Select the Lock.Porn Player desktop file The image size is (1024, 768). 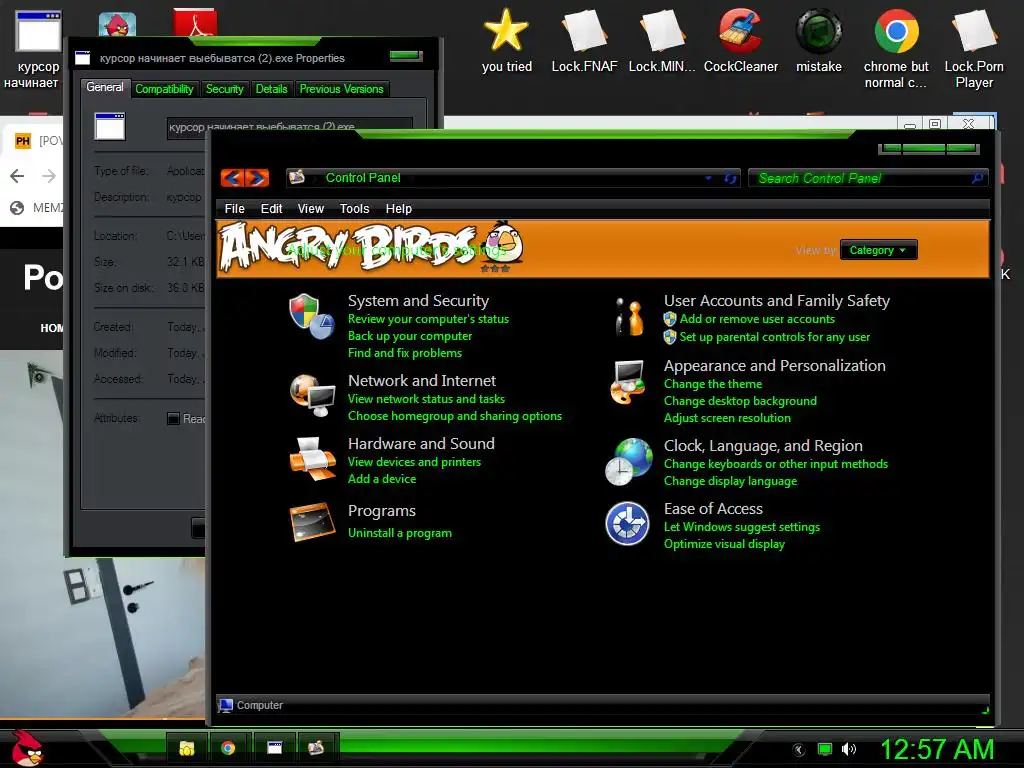pos(974,48)
